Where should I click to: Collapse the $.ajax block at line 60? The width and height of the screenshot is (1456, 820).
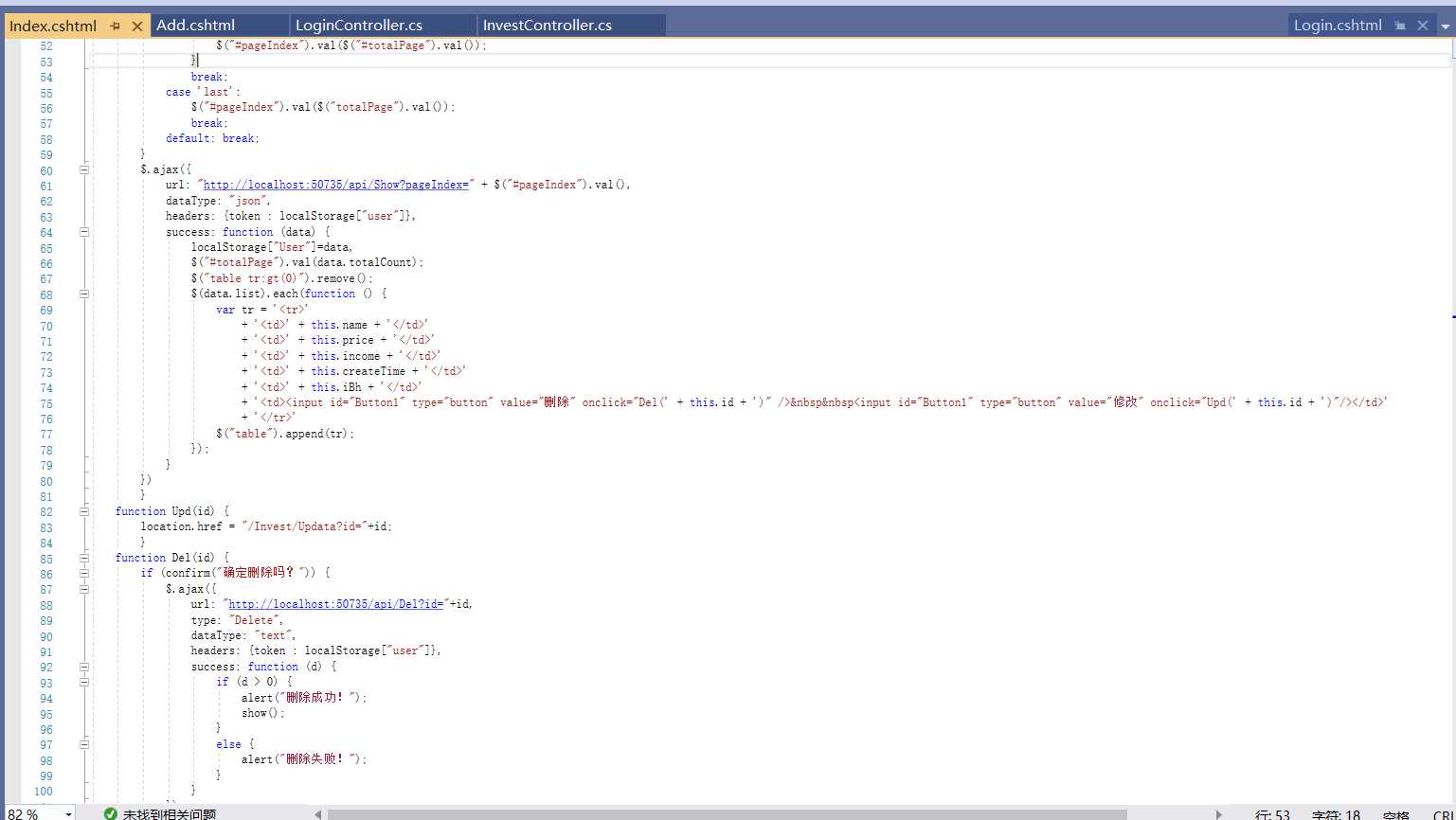click(84, 170)
